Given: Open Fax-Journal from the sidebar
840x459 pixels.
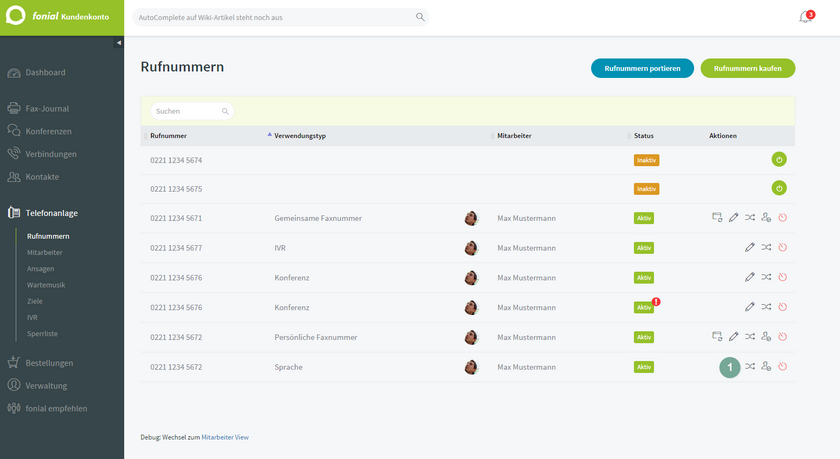Looking at the screenshot, I should click(x=47, y=109).
